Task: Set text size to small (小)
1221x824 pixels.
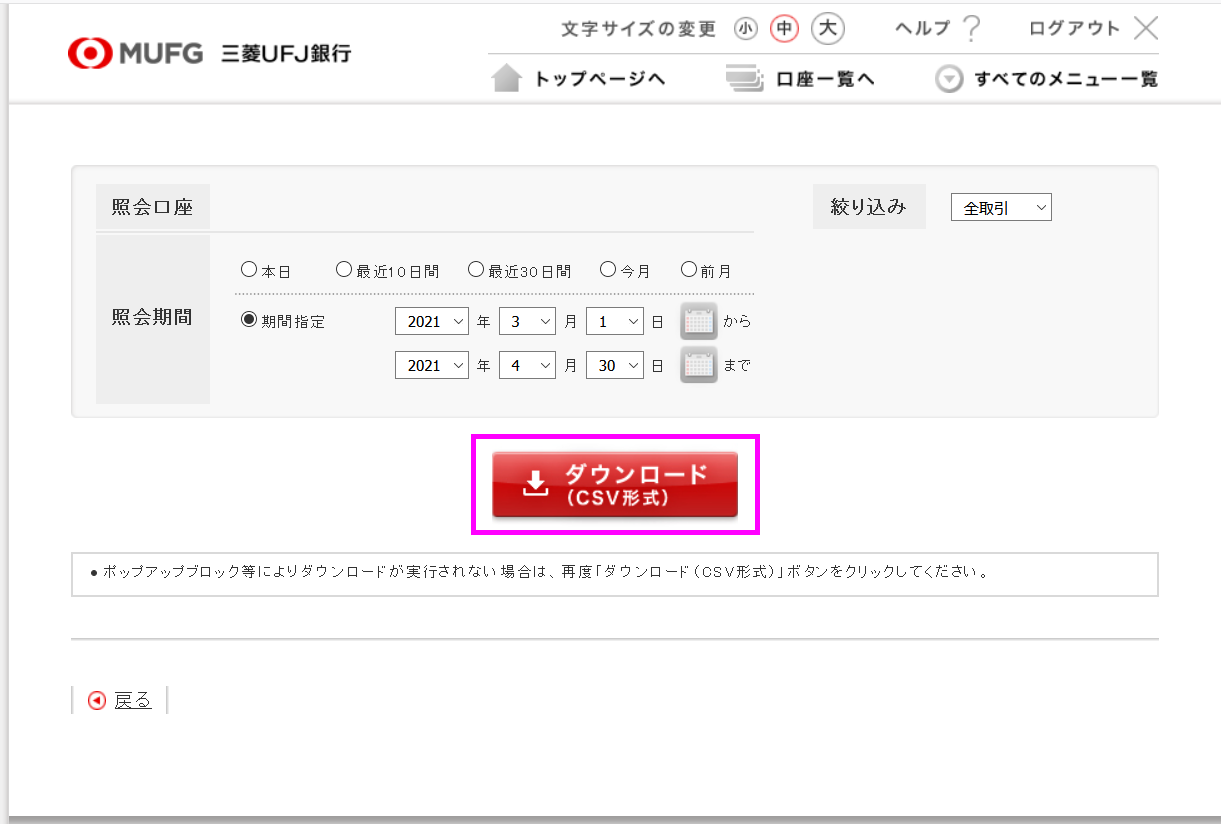Action: click(x=745, y=29)
